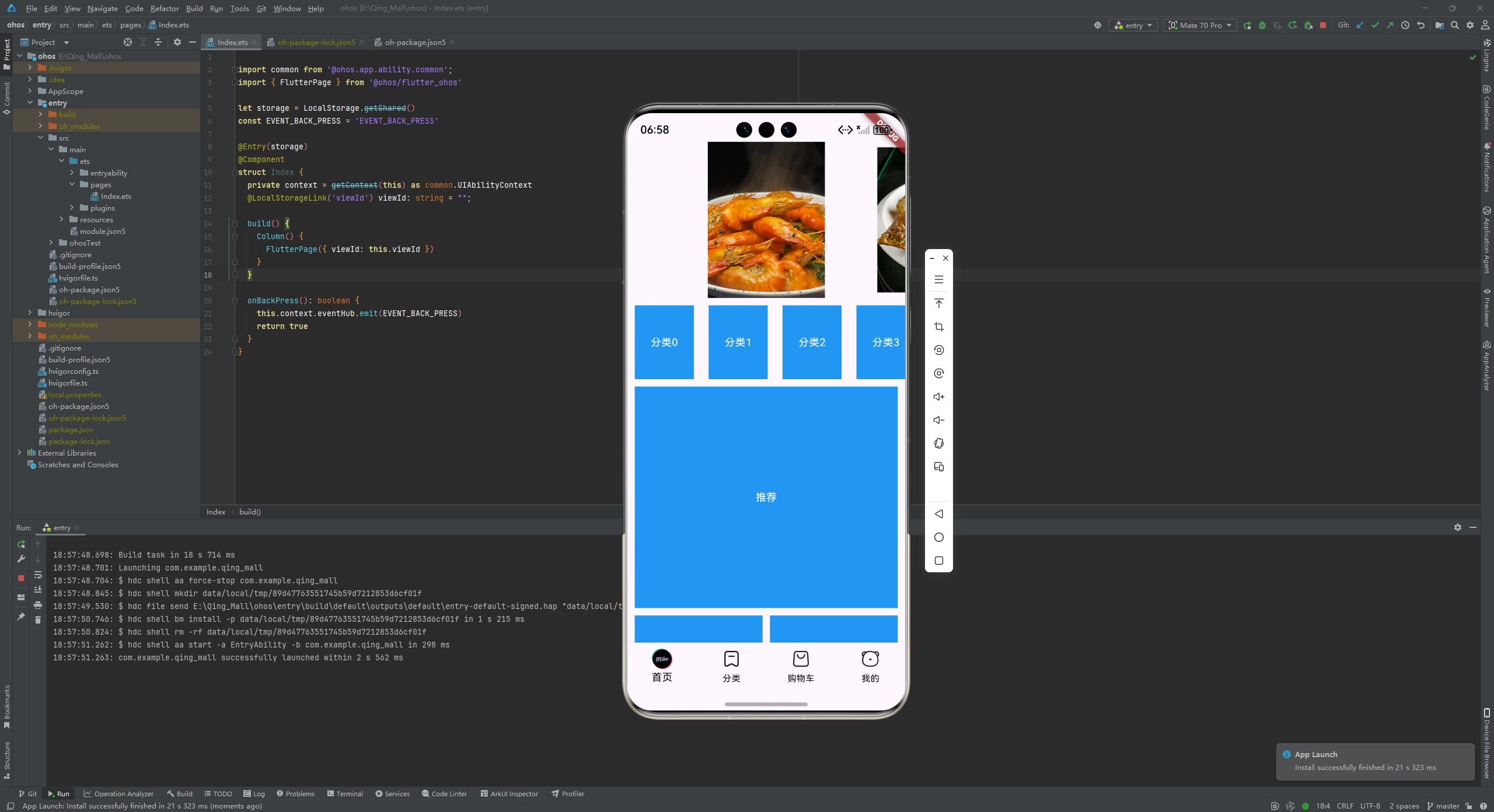Screen dimensions: 1494x812
Task: Open the Refactor menu
Action: click(164, 8)
